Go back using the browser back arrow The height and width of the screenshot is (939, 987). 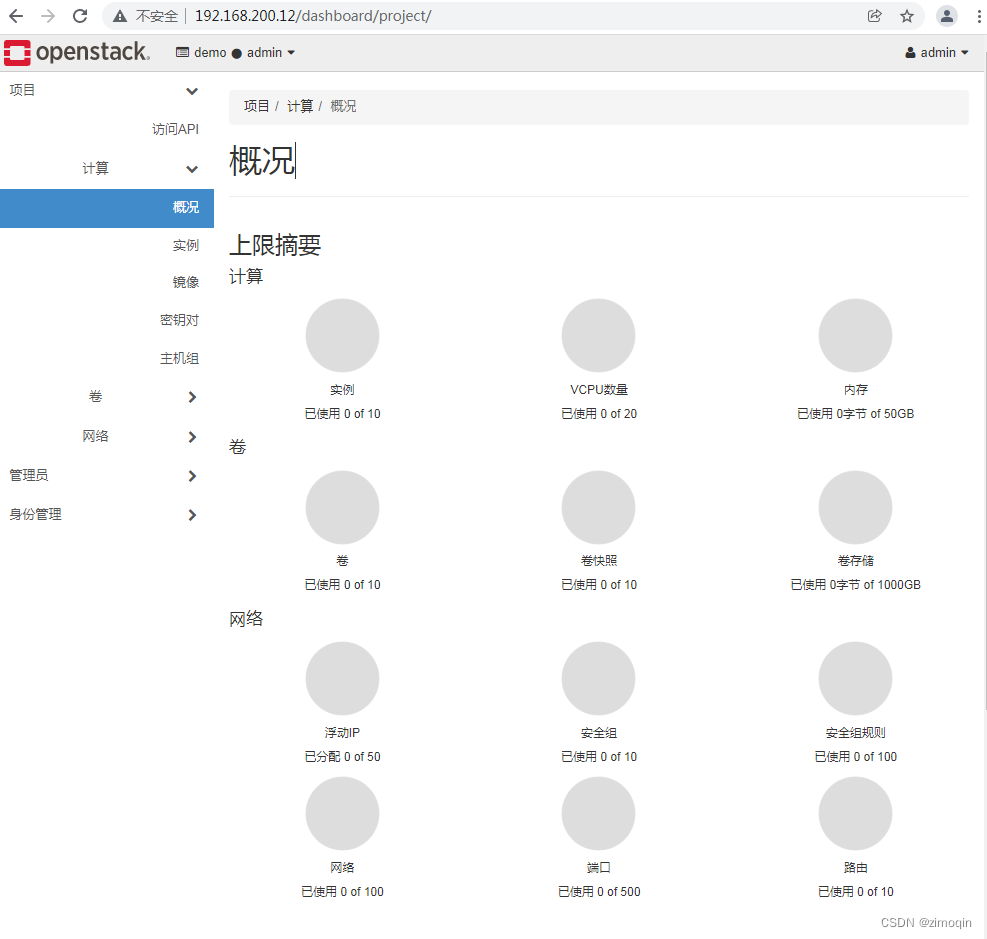[x=15, y=16]
